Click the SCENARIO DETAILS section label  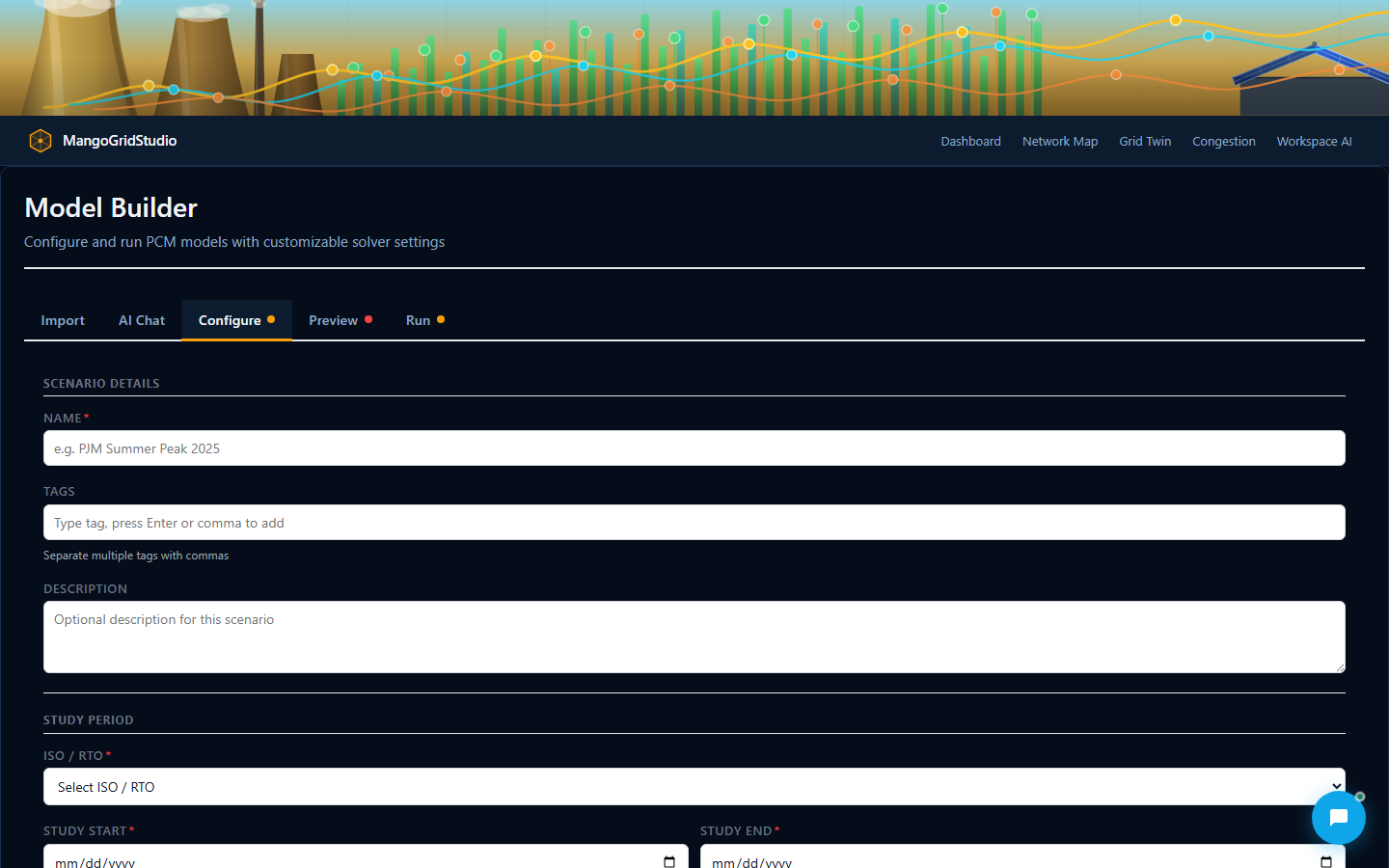click(101, 384)
